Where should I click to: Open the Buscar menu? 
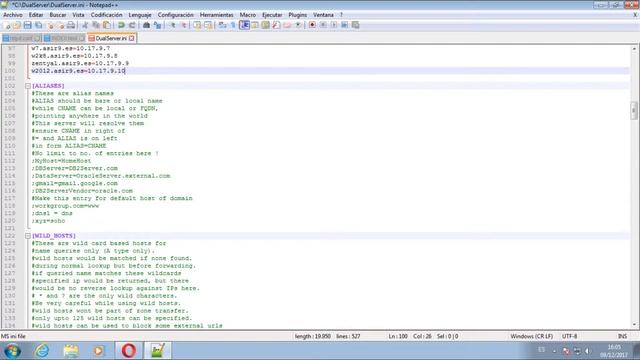(58, 15)
